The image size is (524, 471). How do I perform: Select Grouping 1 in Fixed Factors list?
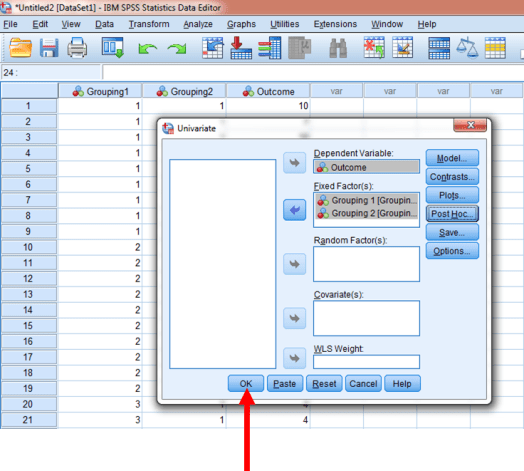tap(367, 200)
